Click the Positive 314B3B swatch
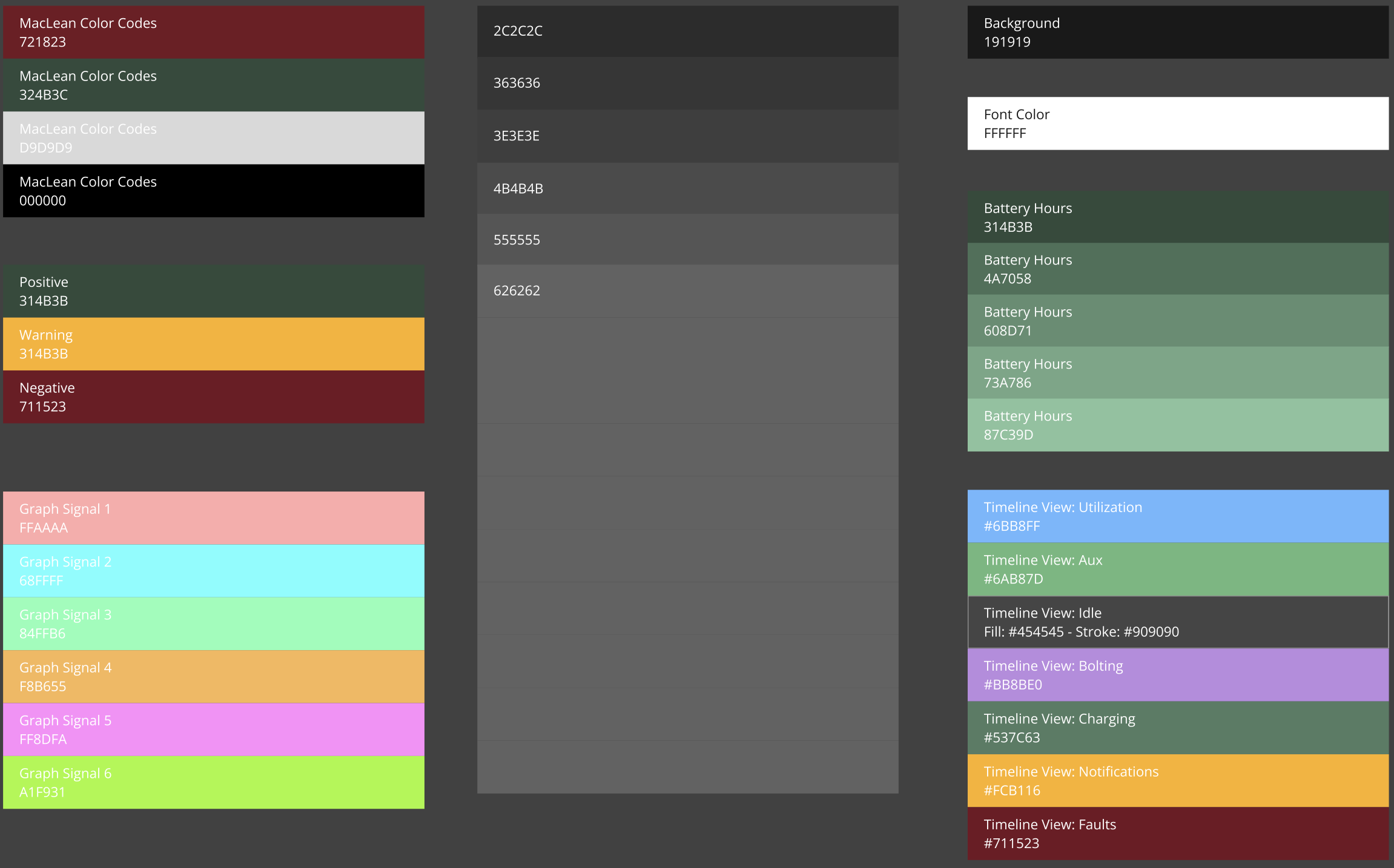 point(213,291)
